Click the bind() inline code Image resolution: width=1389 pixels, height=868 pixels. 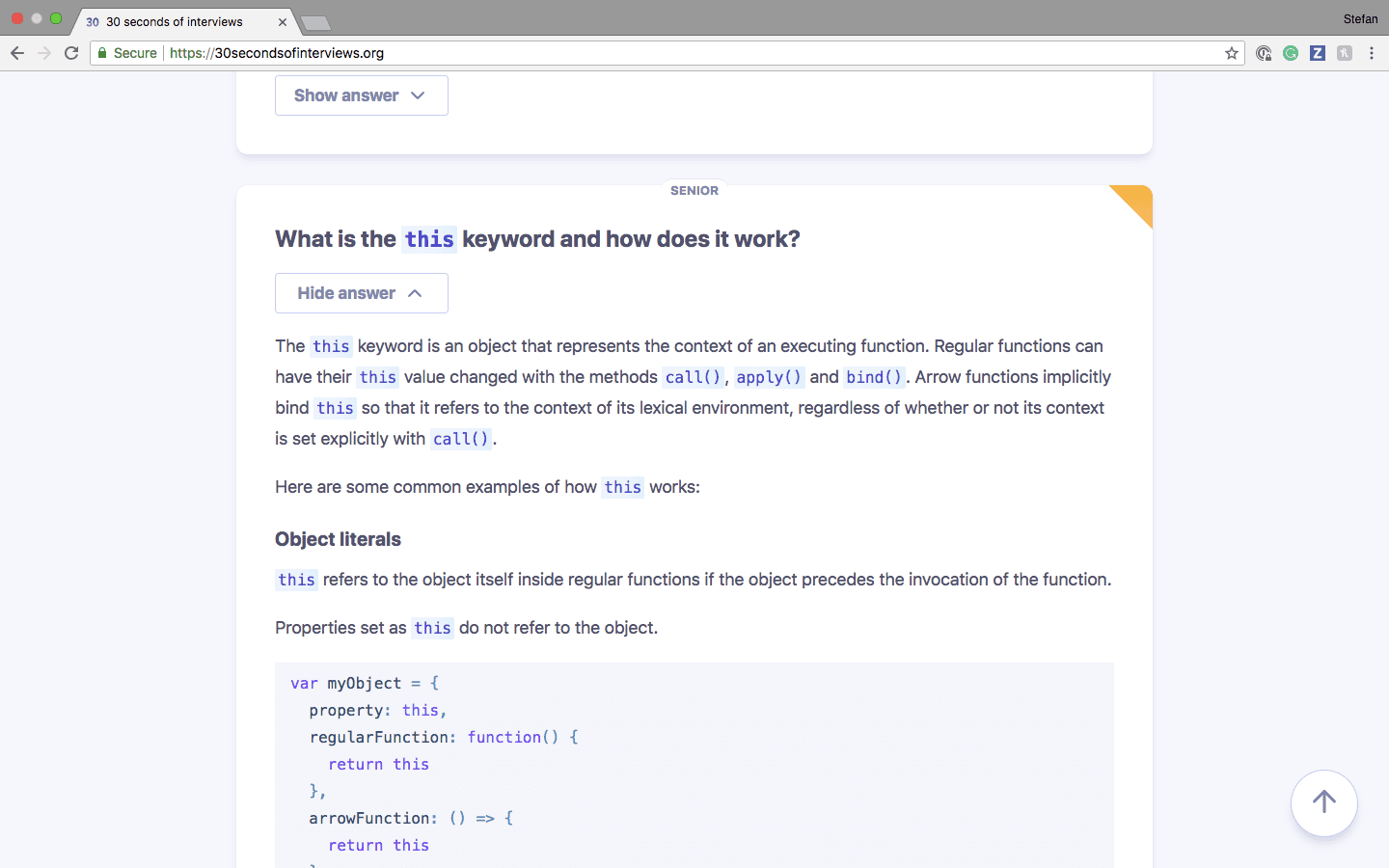874,377
